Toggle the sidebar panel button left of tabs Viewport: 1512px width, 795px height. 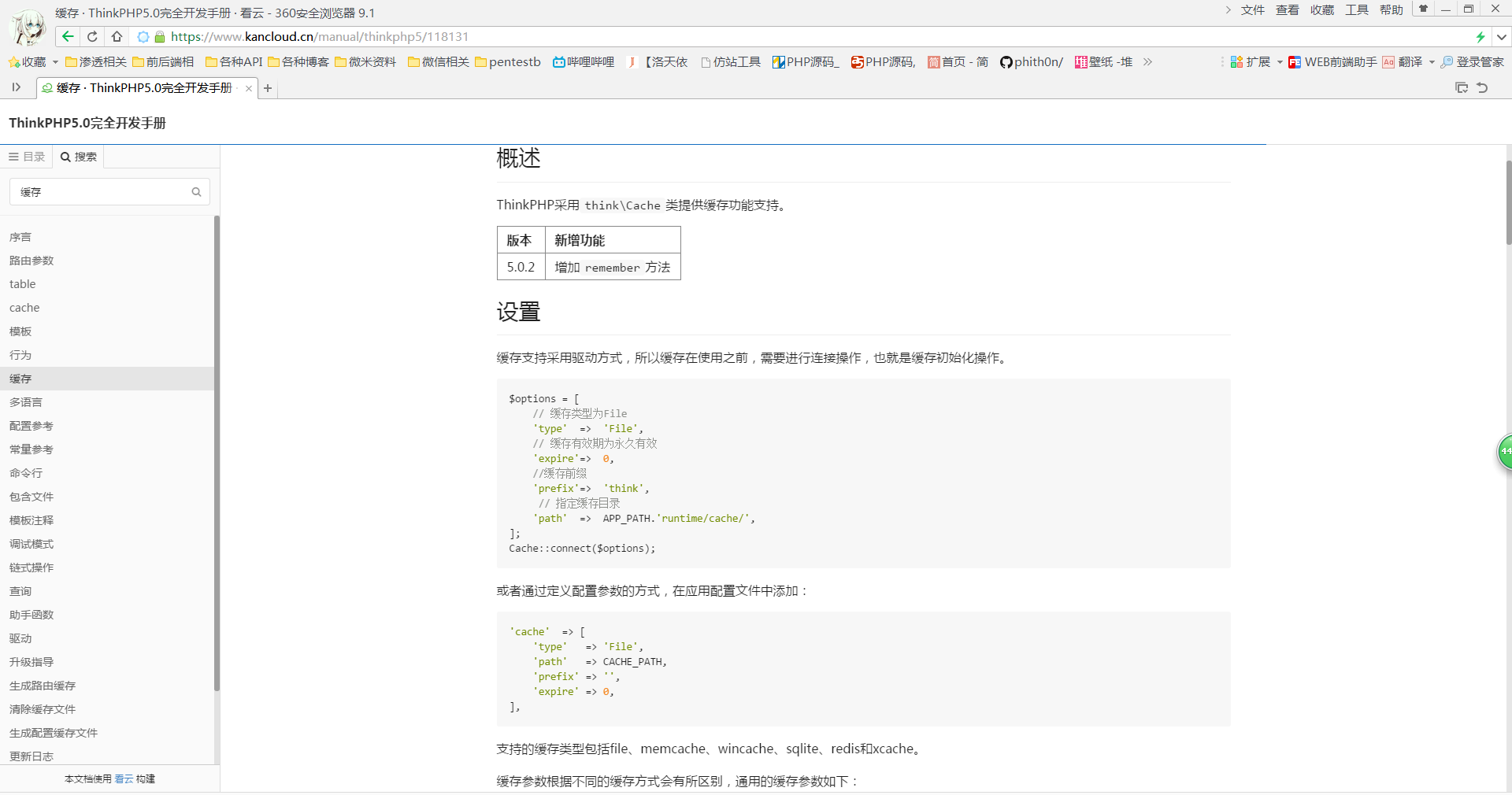point(17,87)
